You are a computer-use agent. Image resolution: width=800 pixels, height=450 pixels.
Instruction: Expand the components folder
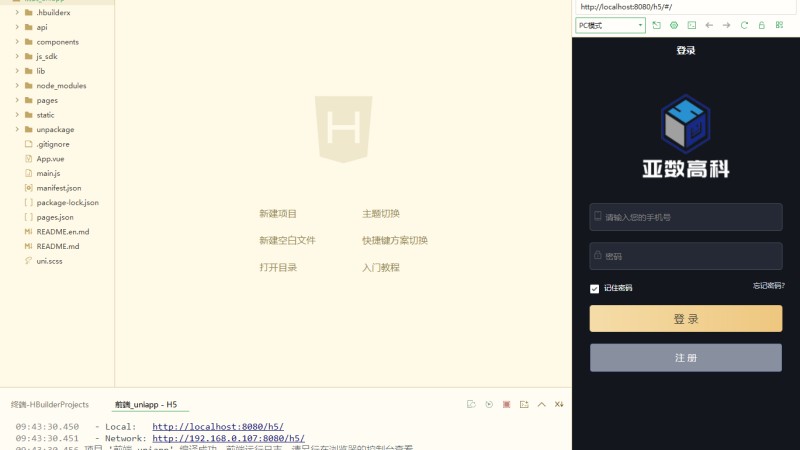(x=17, y=42)
